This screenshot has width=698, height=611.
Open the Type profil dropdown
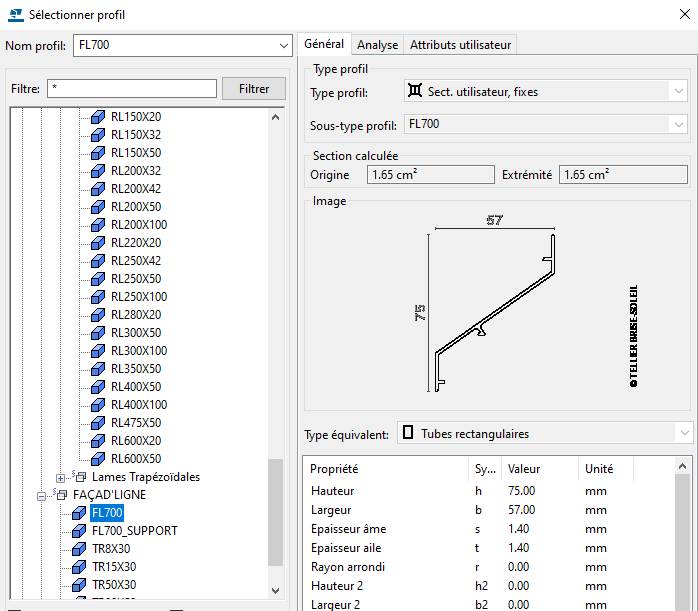pos(676,92)
